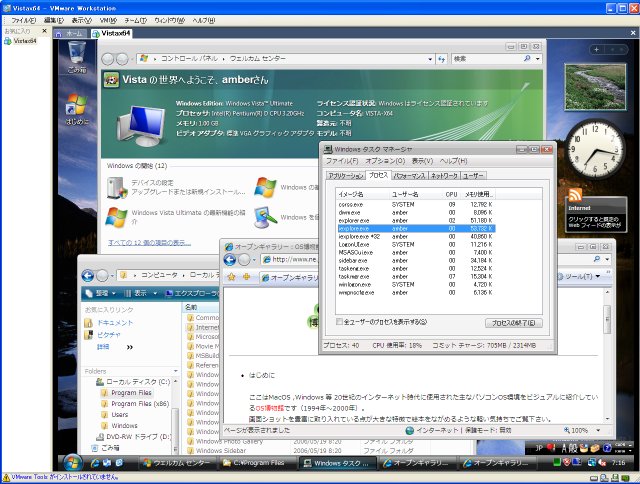
Task: Open オプション menu in Task Manager
Action: click(x=385, y=161)
